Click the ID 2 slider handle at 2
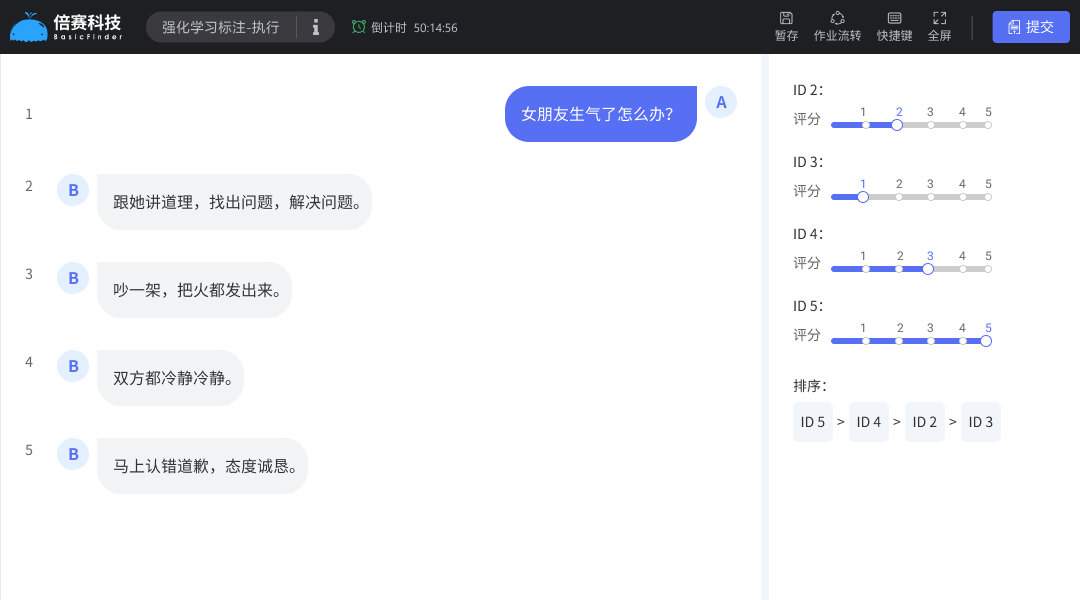 tap(897, 125)
